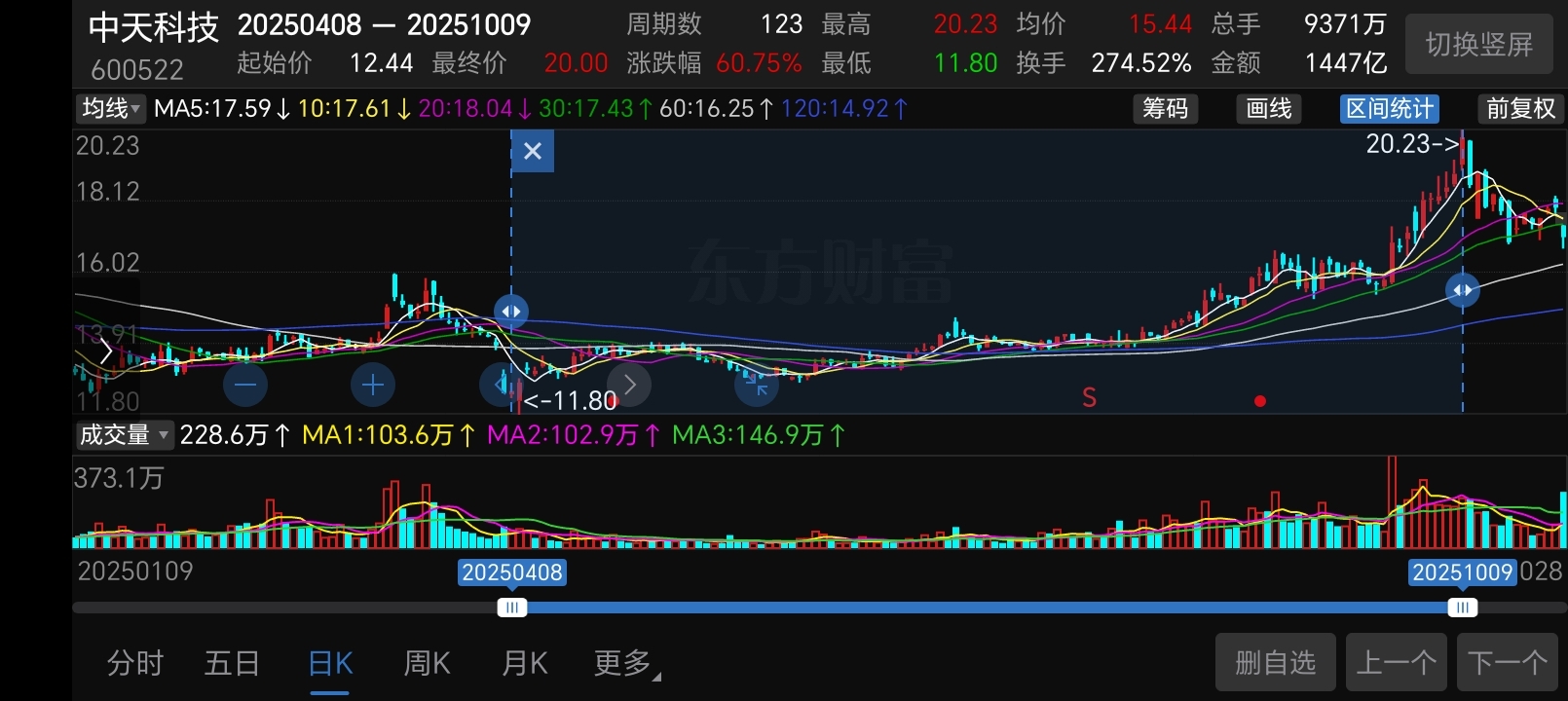Go to previous stock with 上一个
This screenshot has width=1568, height=701.
[x=1398, y=663]
